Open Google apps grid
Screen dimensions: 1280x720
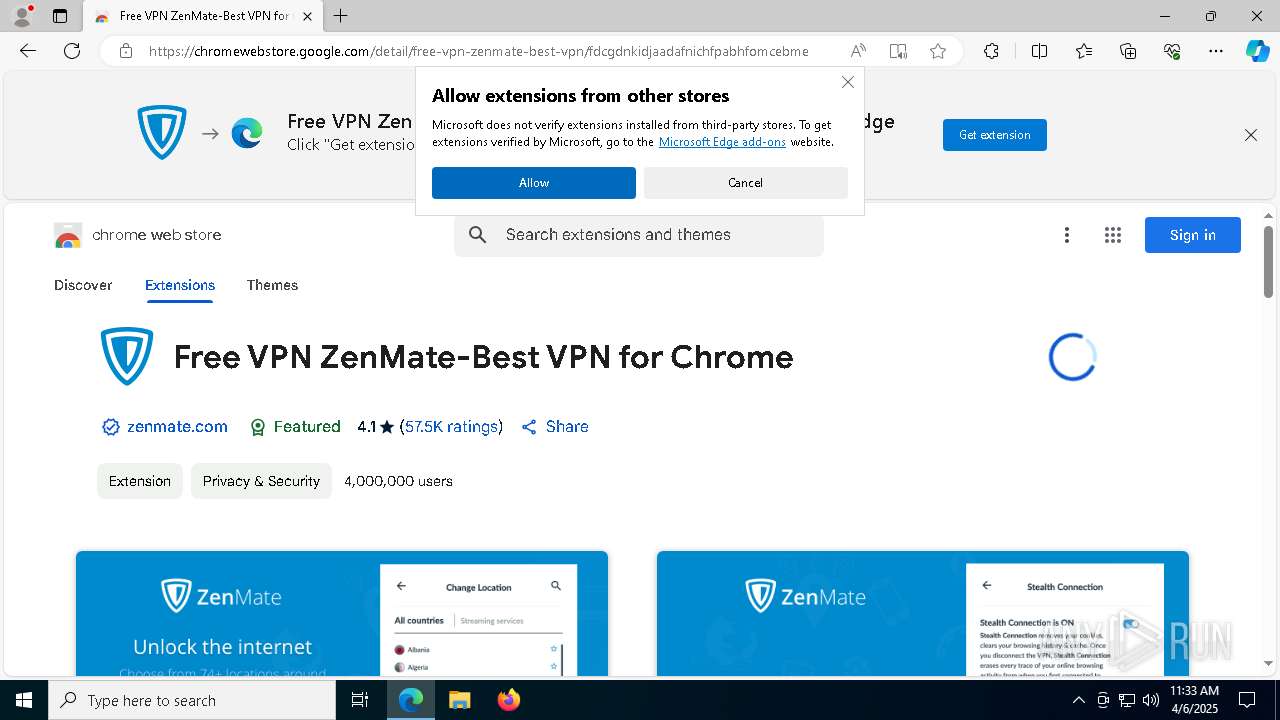1113,235
